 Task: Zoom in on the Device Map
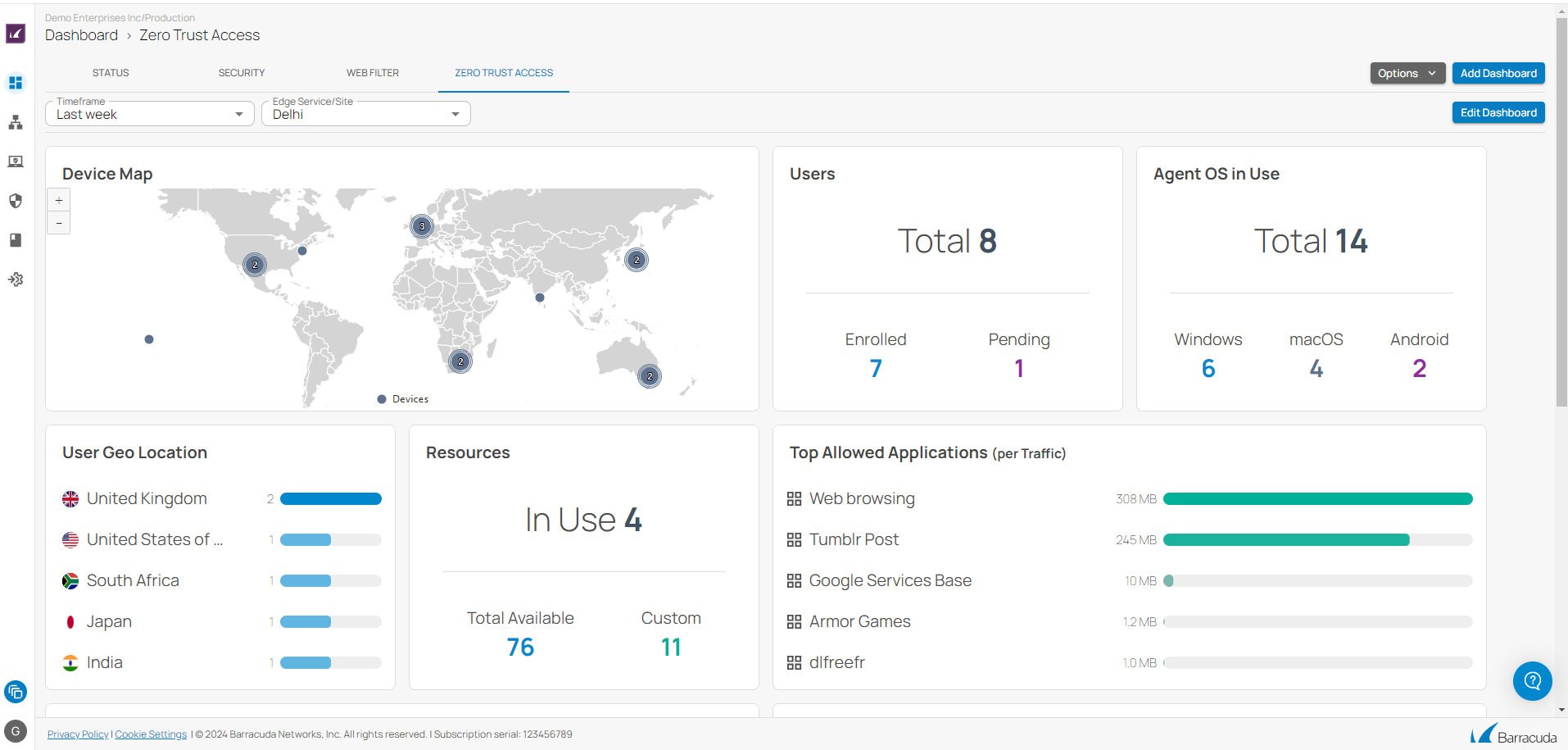(x=59, y=200)
